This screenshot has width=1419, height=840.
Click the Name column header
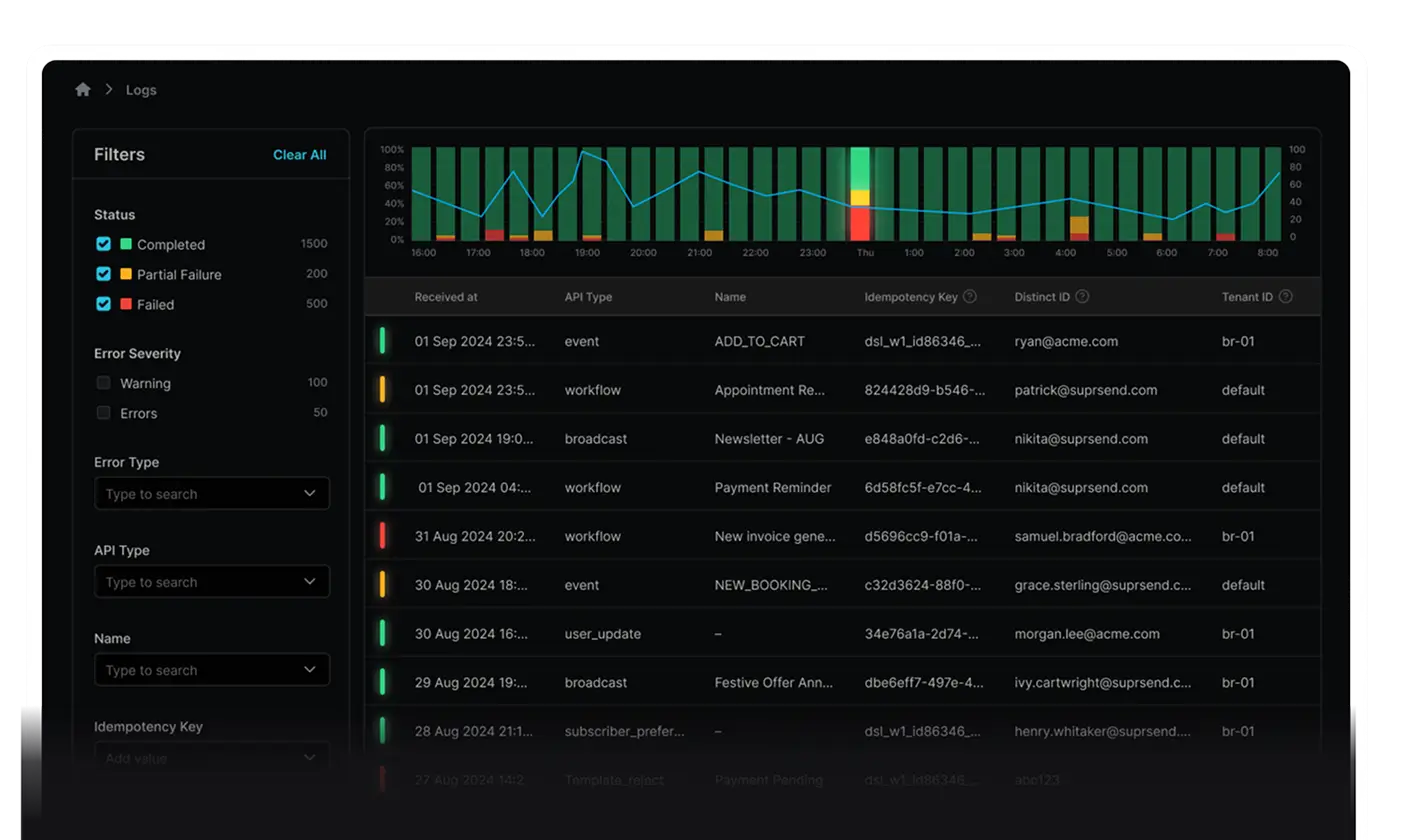point(730,297)
